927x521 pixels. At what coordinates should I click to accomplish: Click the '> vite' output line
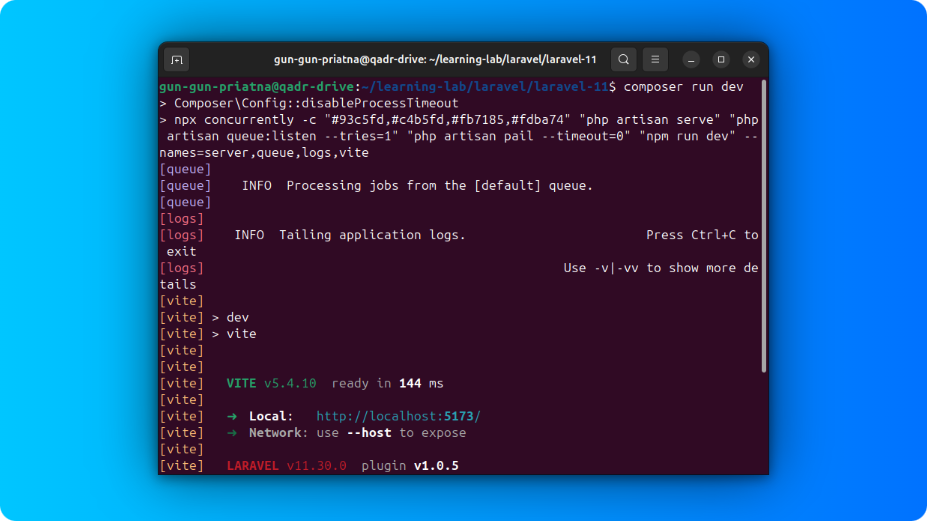pos(234,334)
